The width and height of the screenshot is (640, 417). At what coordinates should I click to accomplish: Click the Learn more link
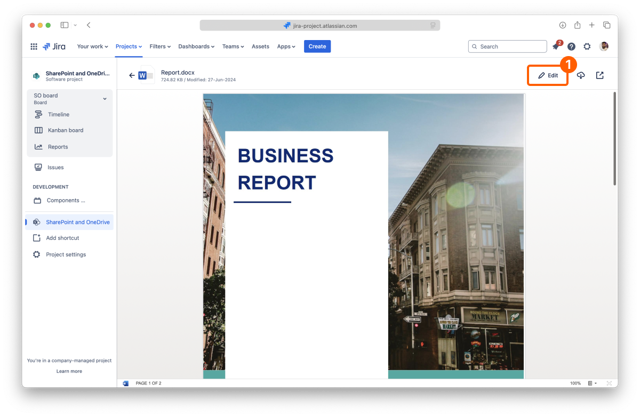point(69,371)
